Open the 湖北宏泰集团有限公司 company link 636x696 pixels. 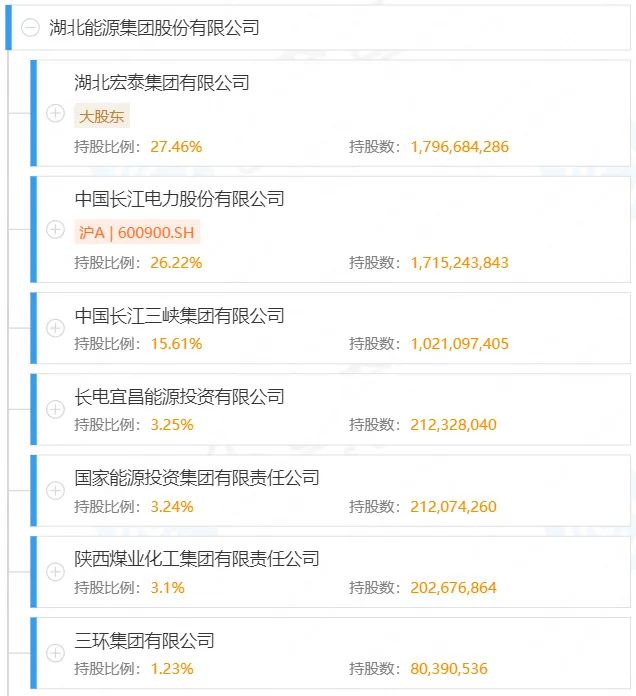[162, 83]
